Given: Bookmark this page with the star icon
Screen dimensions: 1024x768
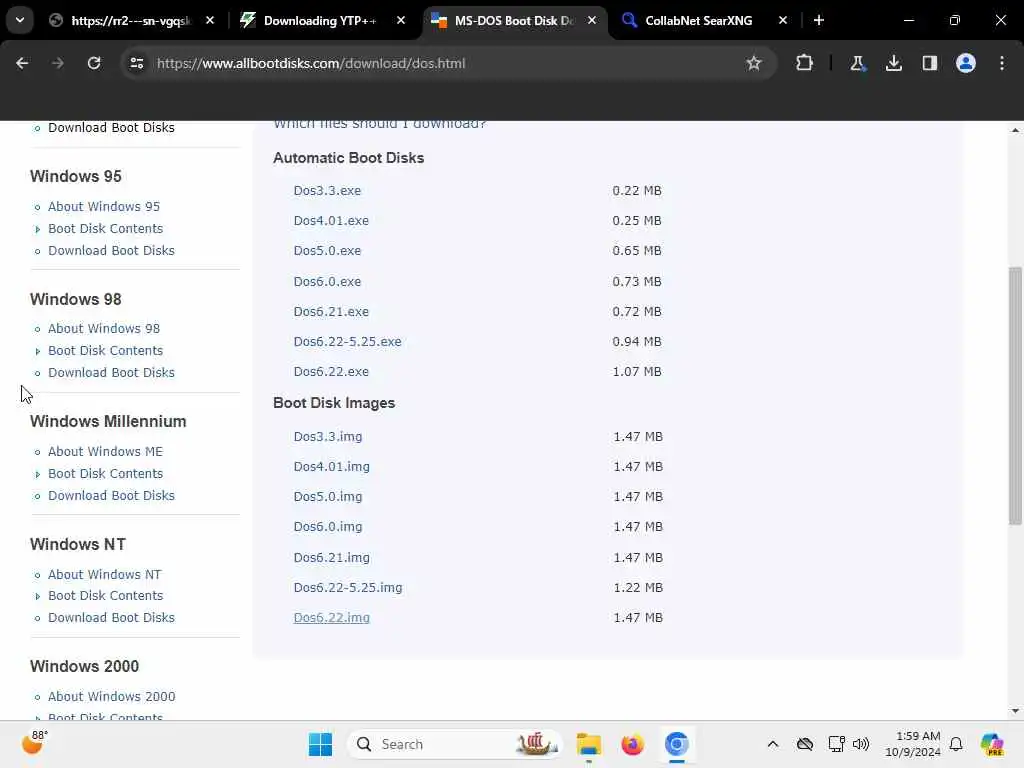Looking at the screenshot, I should (x=754, y=63).
